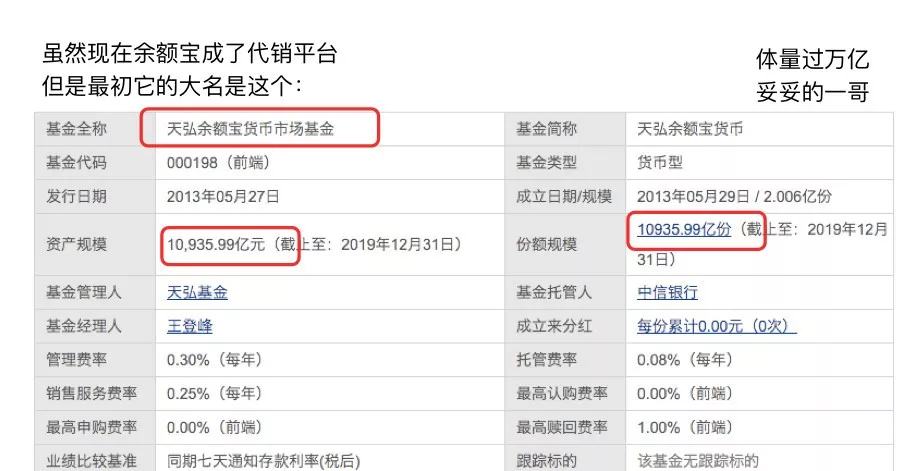Select the short name 天弘余额宝货币
916x471 pixels.
click(x=690, y=129)
